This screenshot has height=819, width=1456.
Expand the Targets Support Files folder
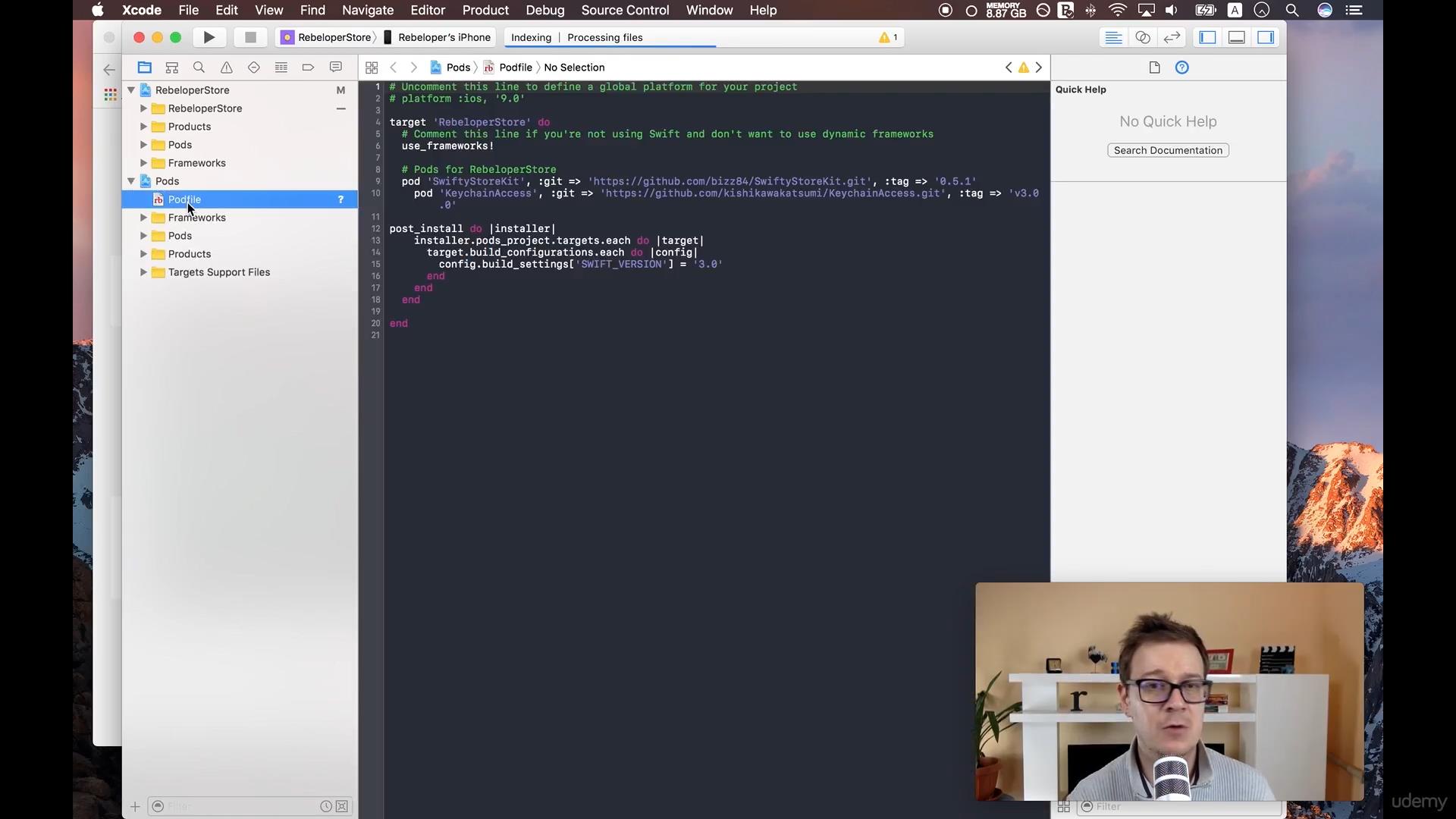point(143,272)
